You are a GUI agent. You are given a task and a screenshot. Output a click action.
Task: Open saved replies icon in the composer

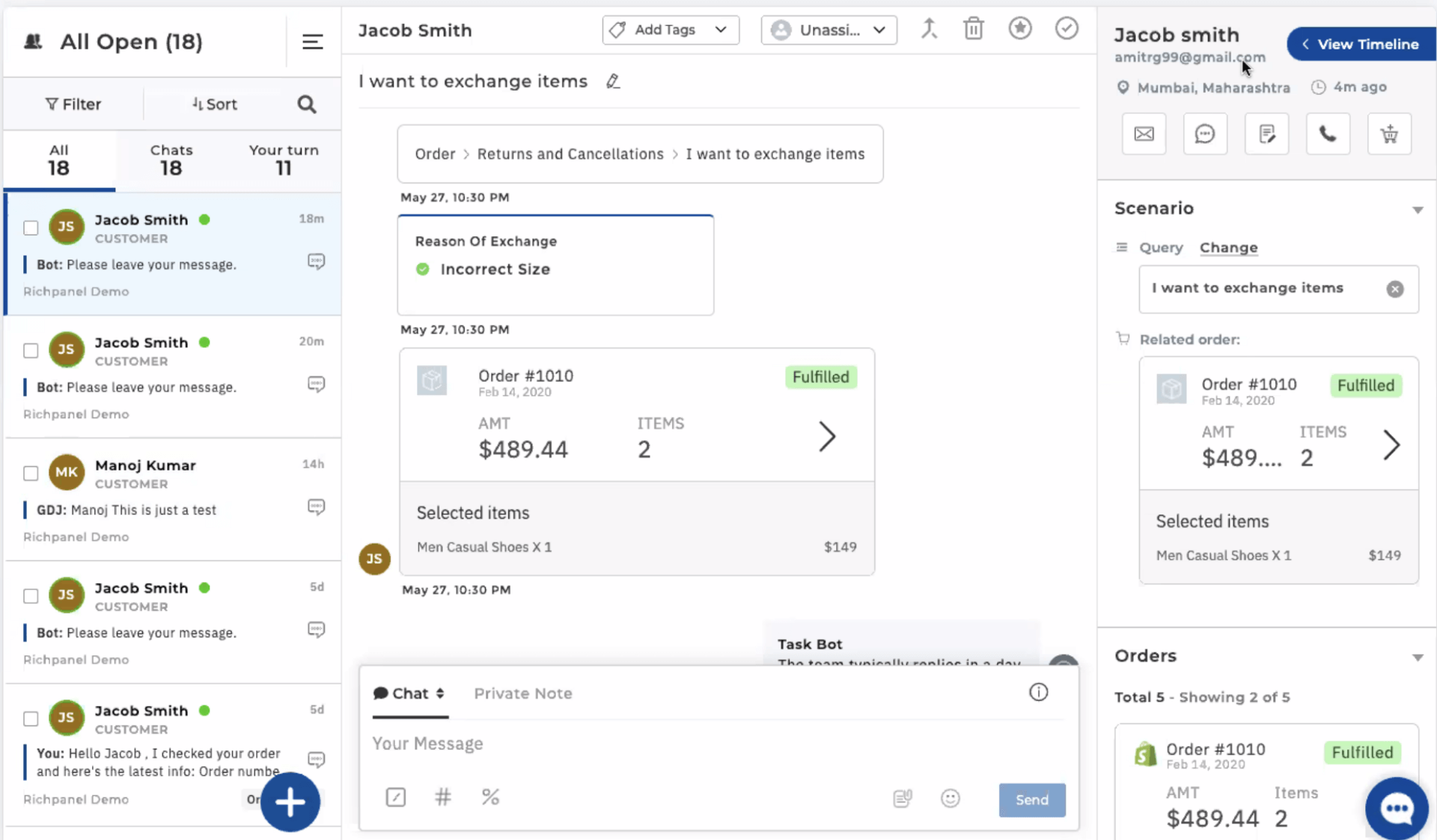tap(902, 798)
